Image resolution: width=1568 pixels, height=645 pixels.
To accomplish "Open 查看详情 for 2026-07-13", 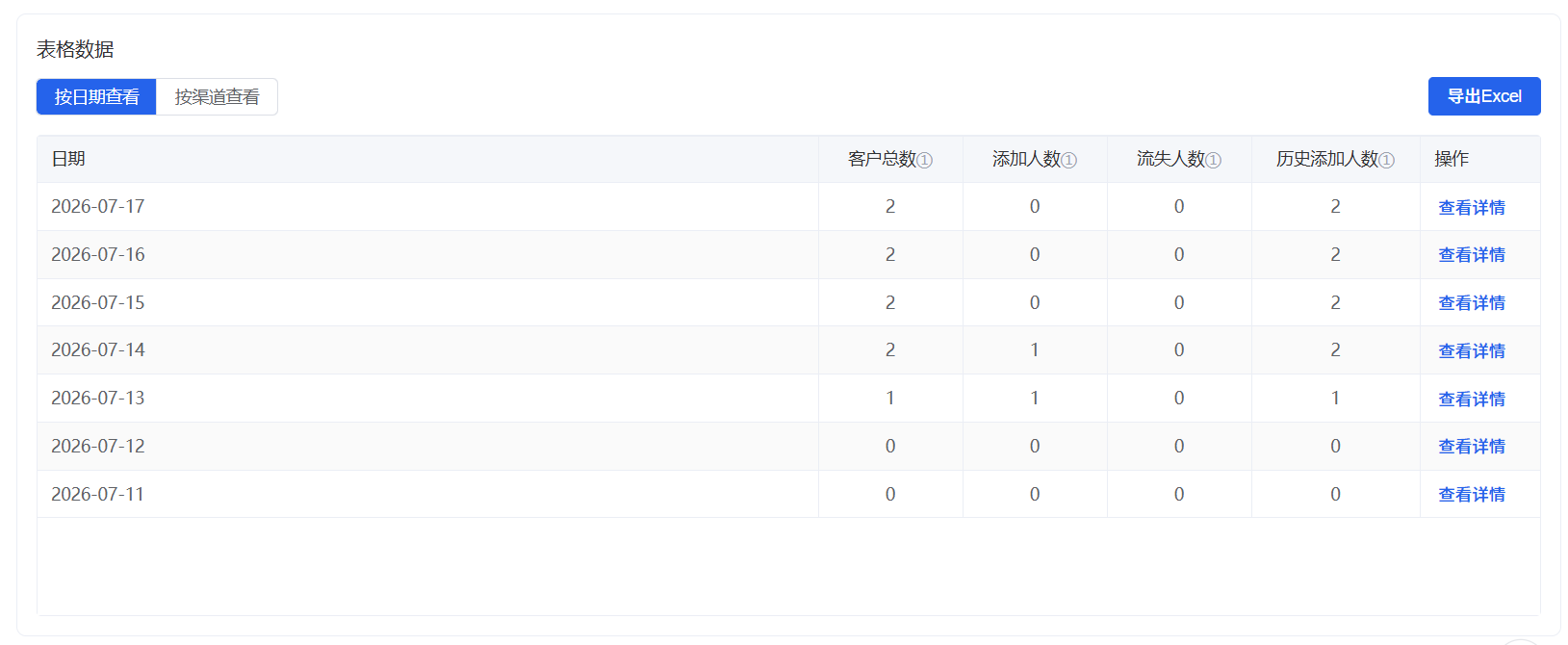I will (x=1472, y=399).
